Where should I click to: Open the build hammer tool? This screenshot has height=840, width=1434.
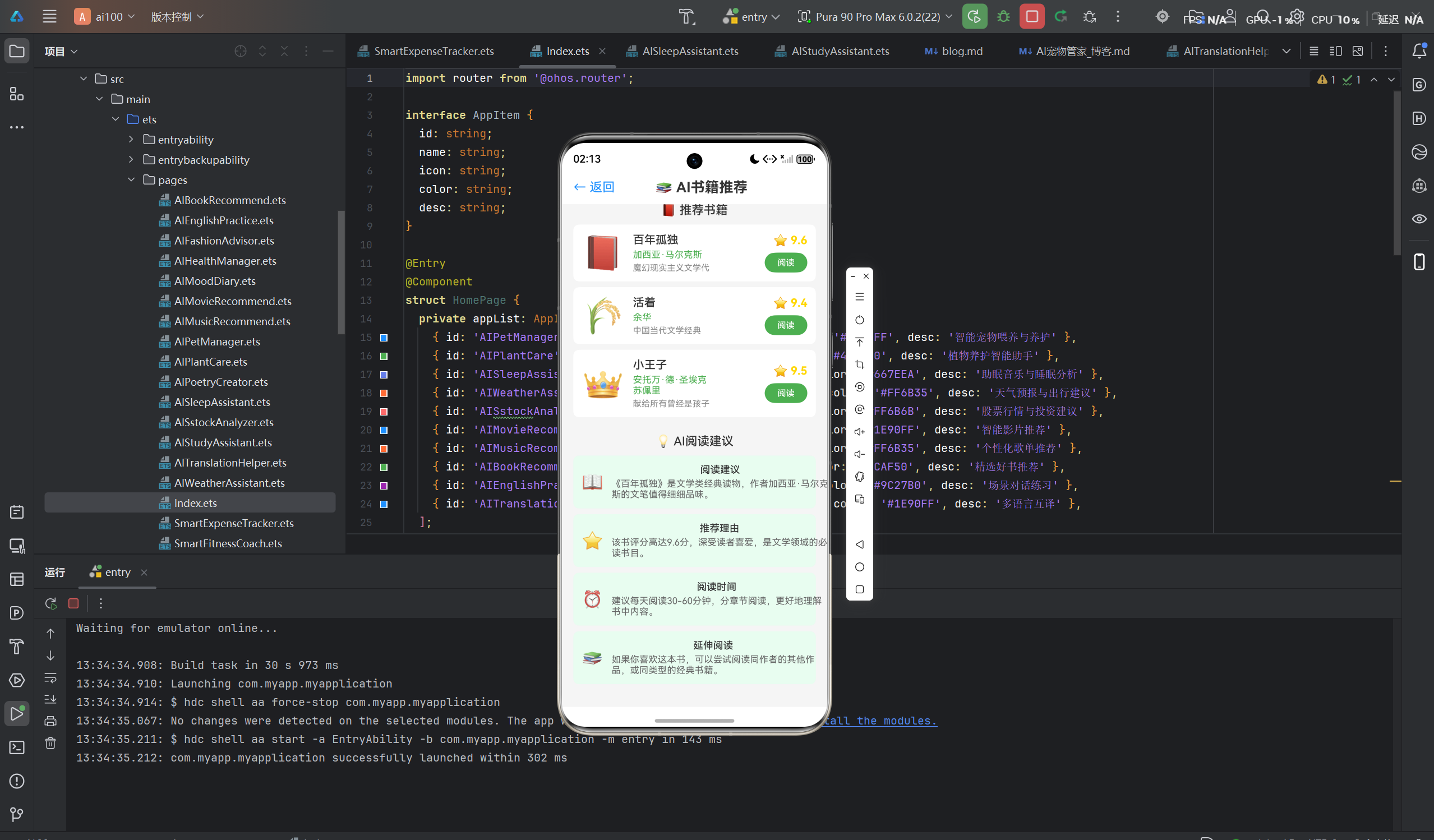click(x=687, y=16)
